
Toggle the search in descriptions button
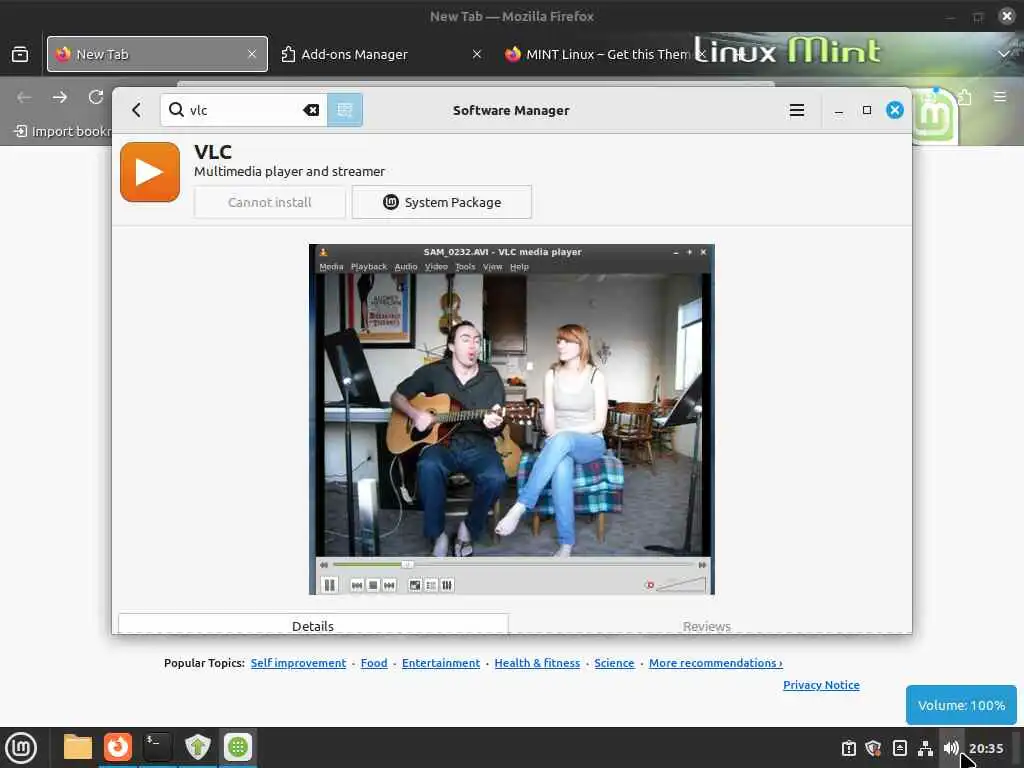[x=345, y=110]
